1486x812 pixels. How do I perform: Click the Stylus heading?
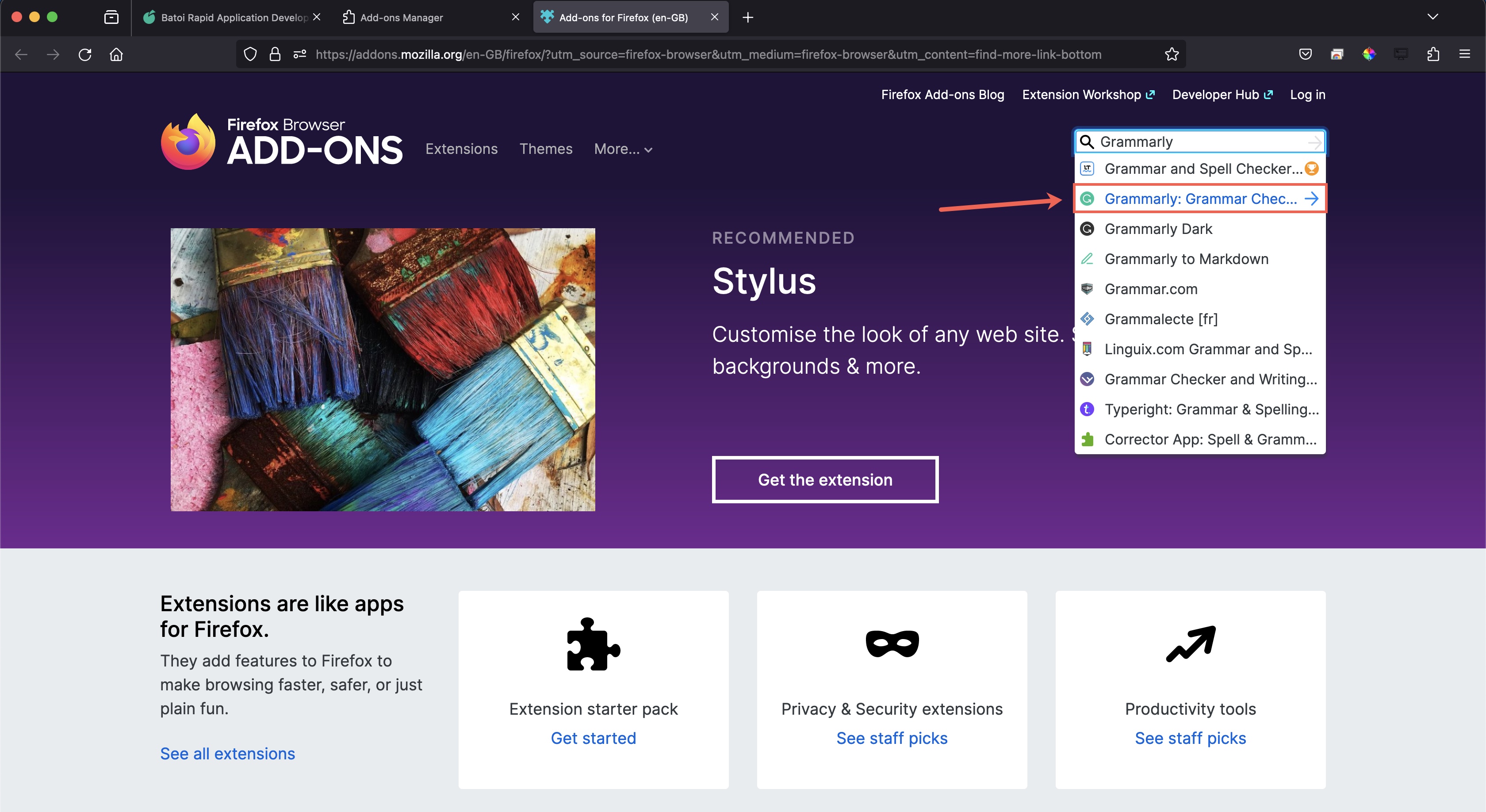[764, 281]
